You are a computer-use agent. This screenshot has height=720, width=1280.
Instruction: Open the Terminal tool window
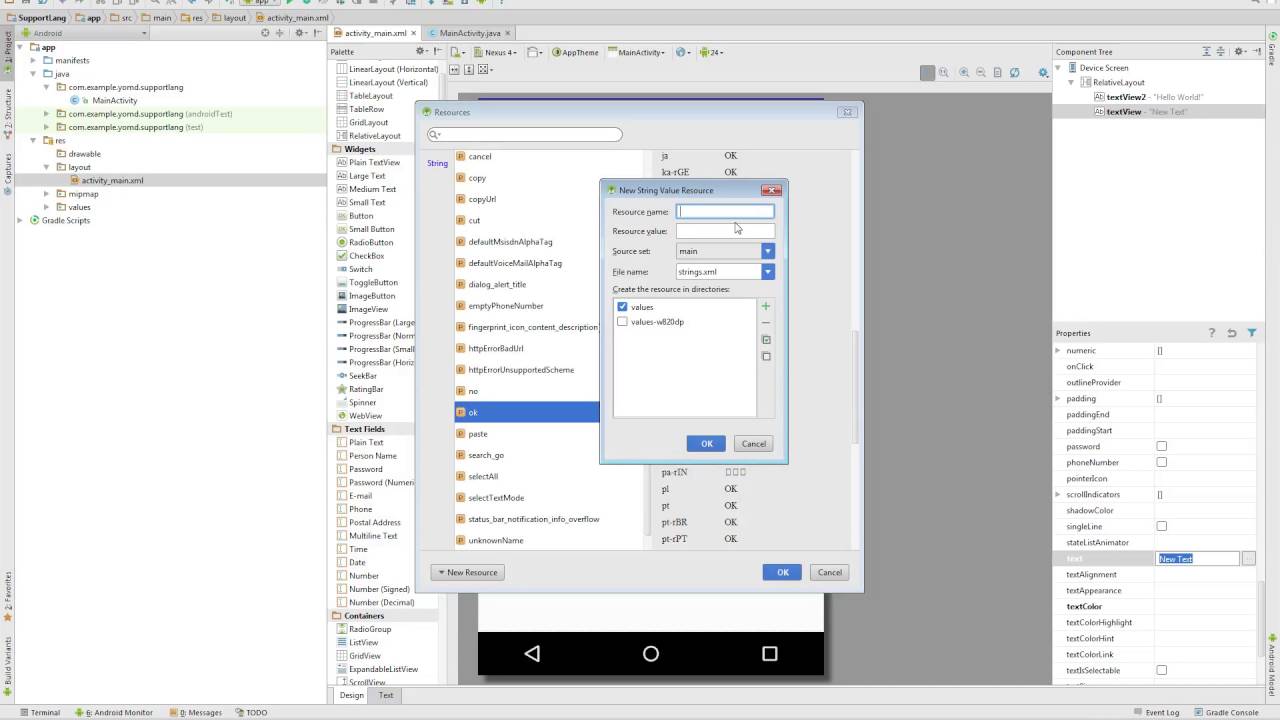point(39,713)
